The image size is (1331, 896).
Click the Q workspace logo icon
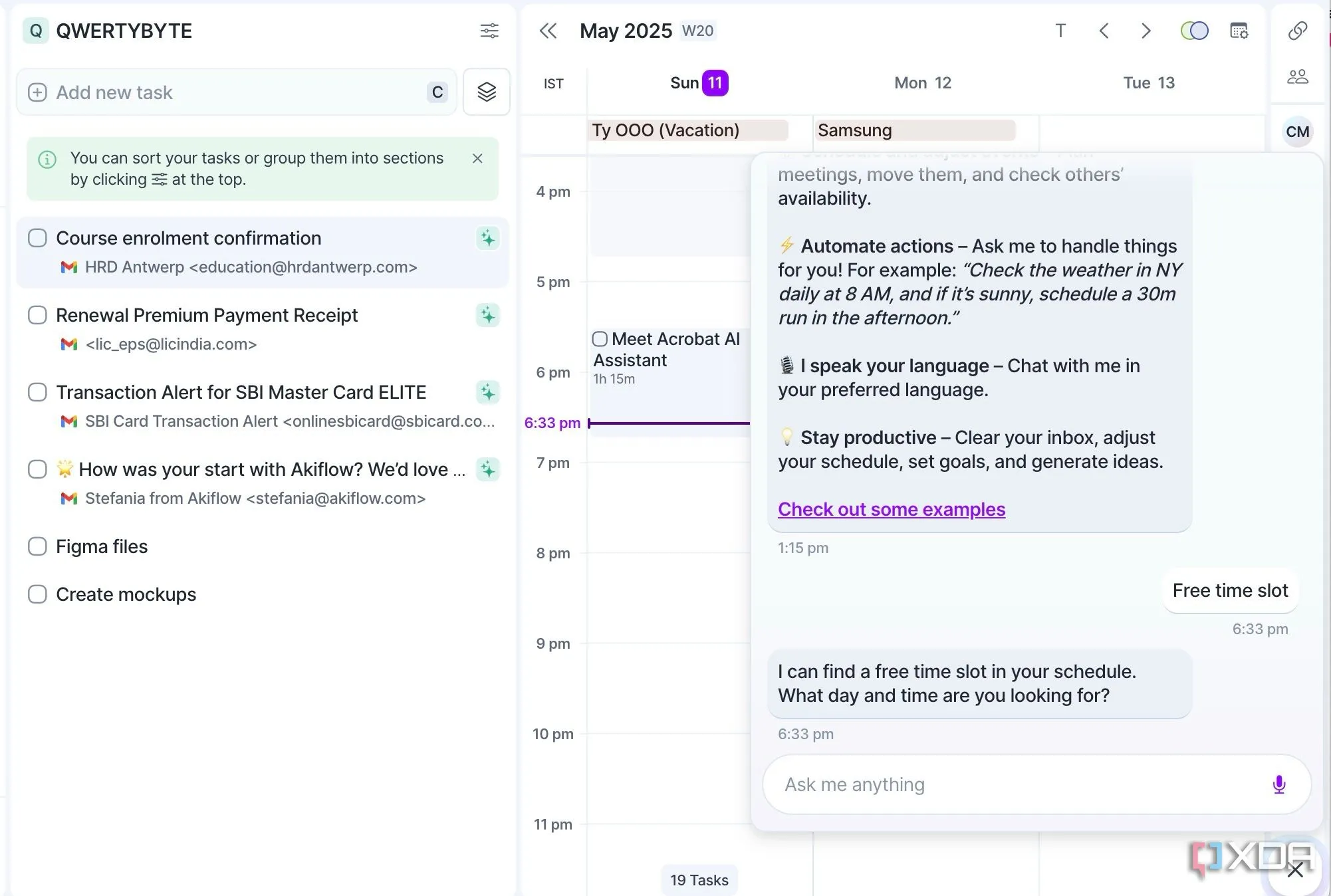pos(36,31)
